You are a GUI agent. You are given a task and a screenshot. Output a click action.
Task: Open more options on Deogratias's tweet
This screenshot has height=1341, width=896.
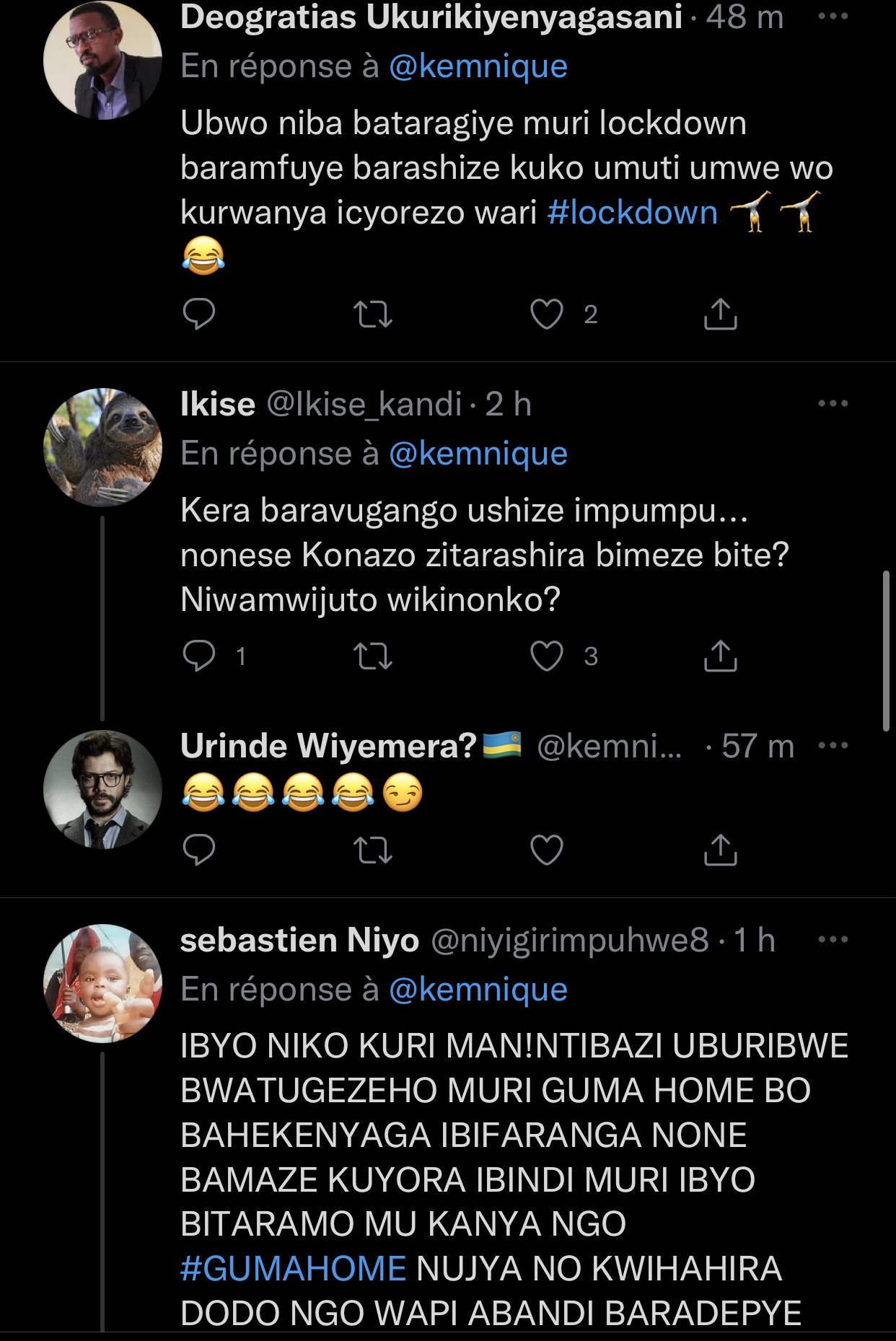[833, 17]
